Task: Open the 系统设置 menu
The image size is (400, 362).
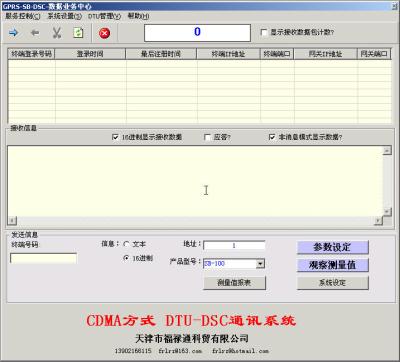Action: 64,16
